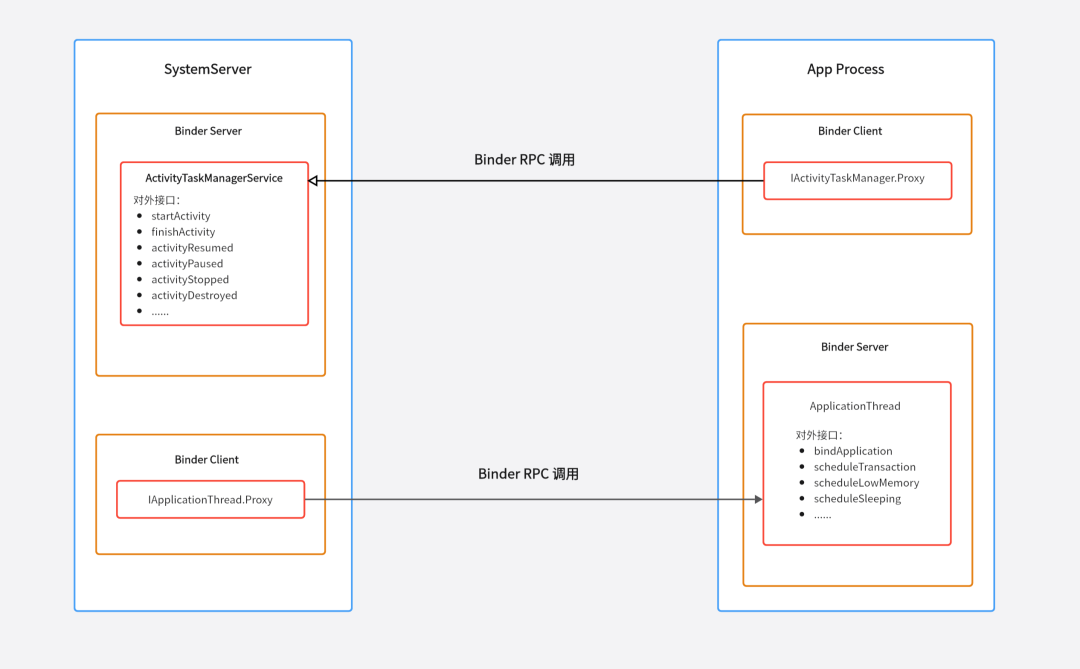The height and width of the screenshot is (669, 1080).
Task: Select the upper Binder RPC 调用 label
Action: (524, 159)
